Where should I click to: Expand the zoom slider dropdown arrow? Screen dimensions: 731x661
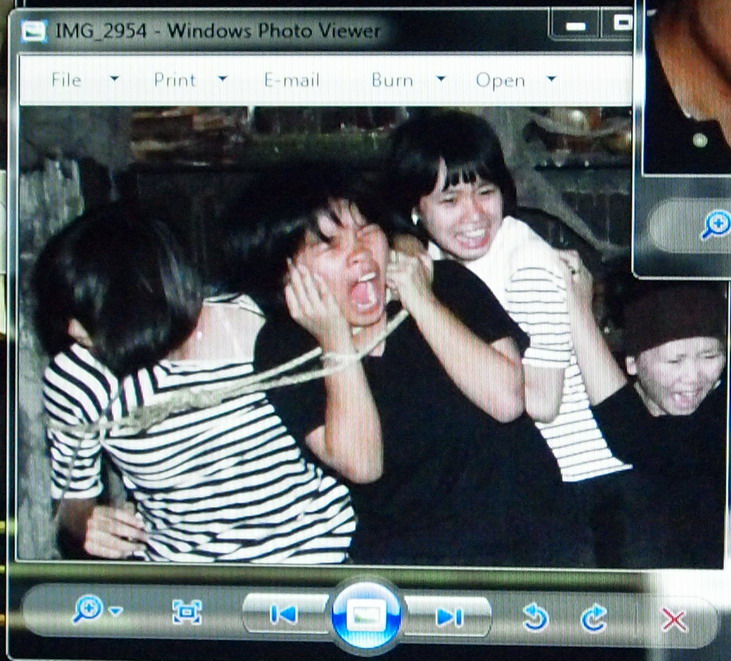click(x=116, y=610)
